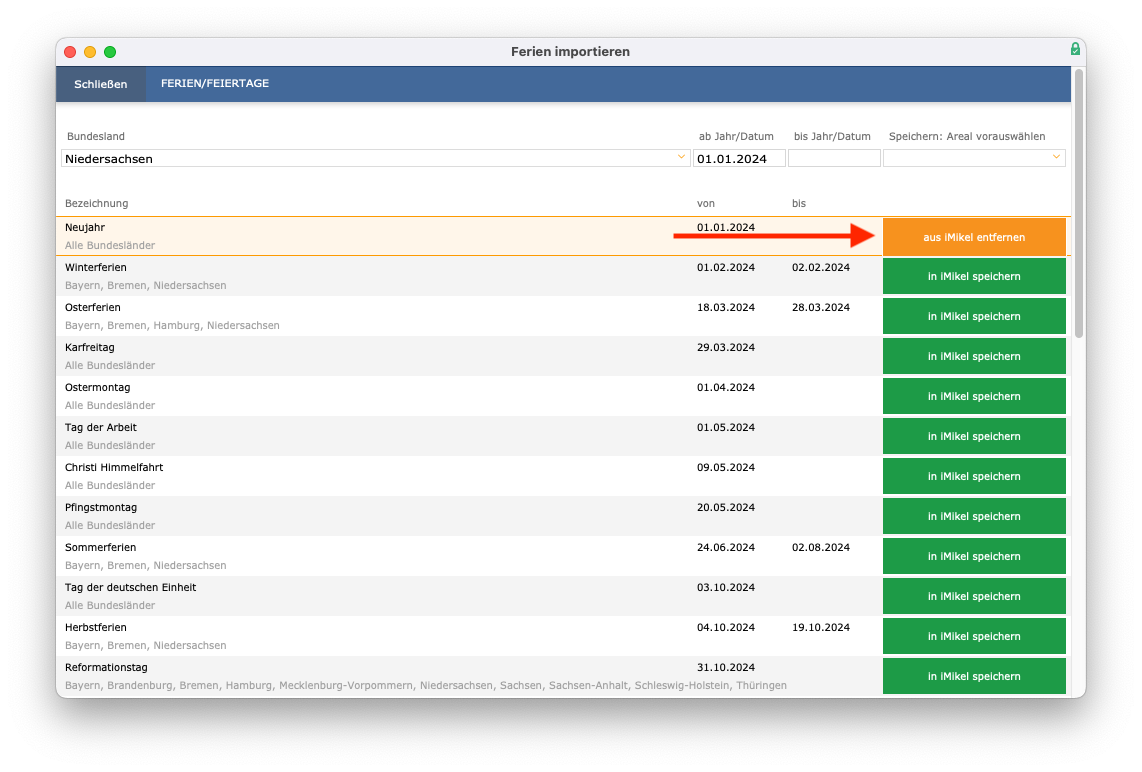
Task: Select the Ostermontag row label
Action: pyautogui.click(x=98, y=387)
